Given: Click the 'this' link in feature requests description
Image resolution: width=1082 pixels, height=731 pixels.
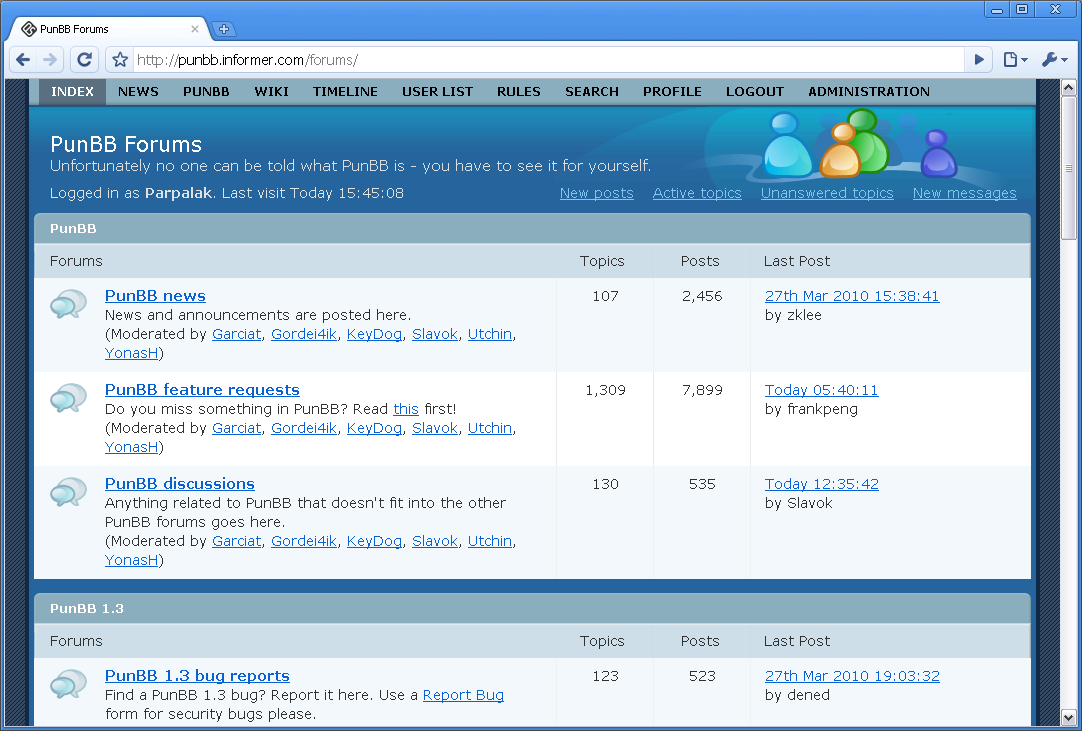Looking at the screenshot, I should pyautogui.click(x=406, y=409).
